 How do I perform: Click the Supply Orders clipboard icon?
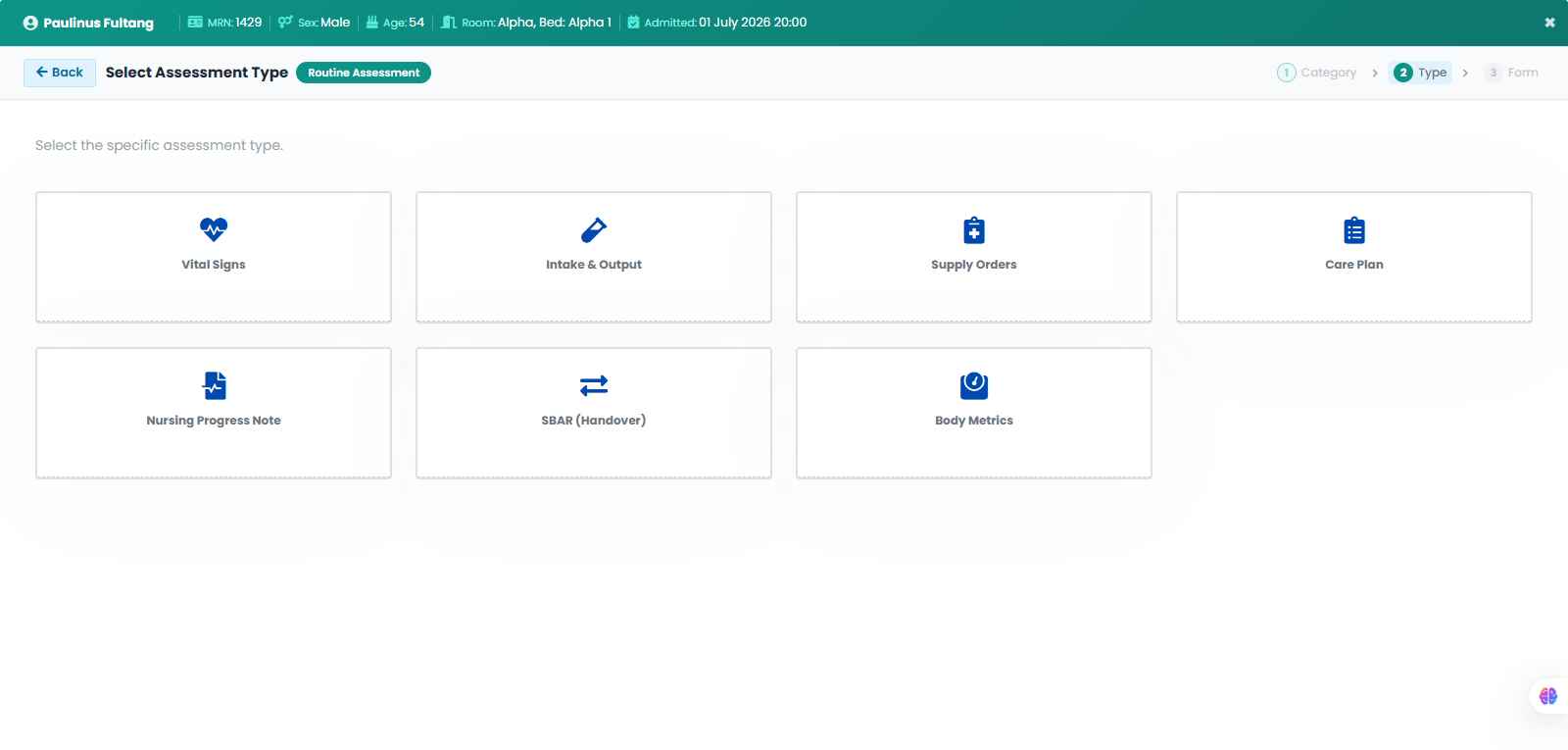click(974, 229)
